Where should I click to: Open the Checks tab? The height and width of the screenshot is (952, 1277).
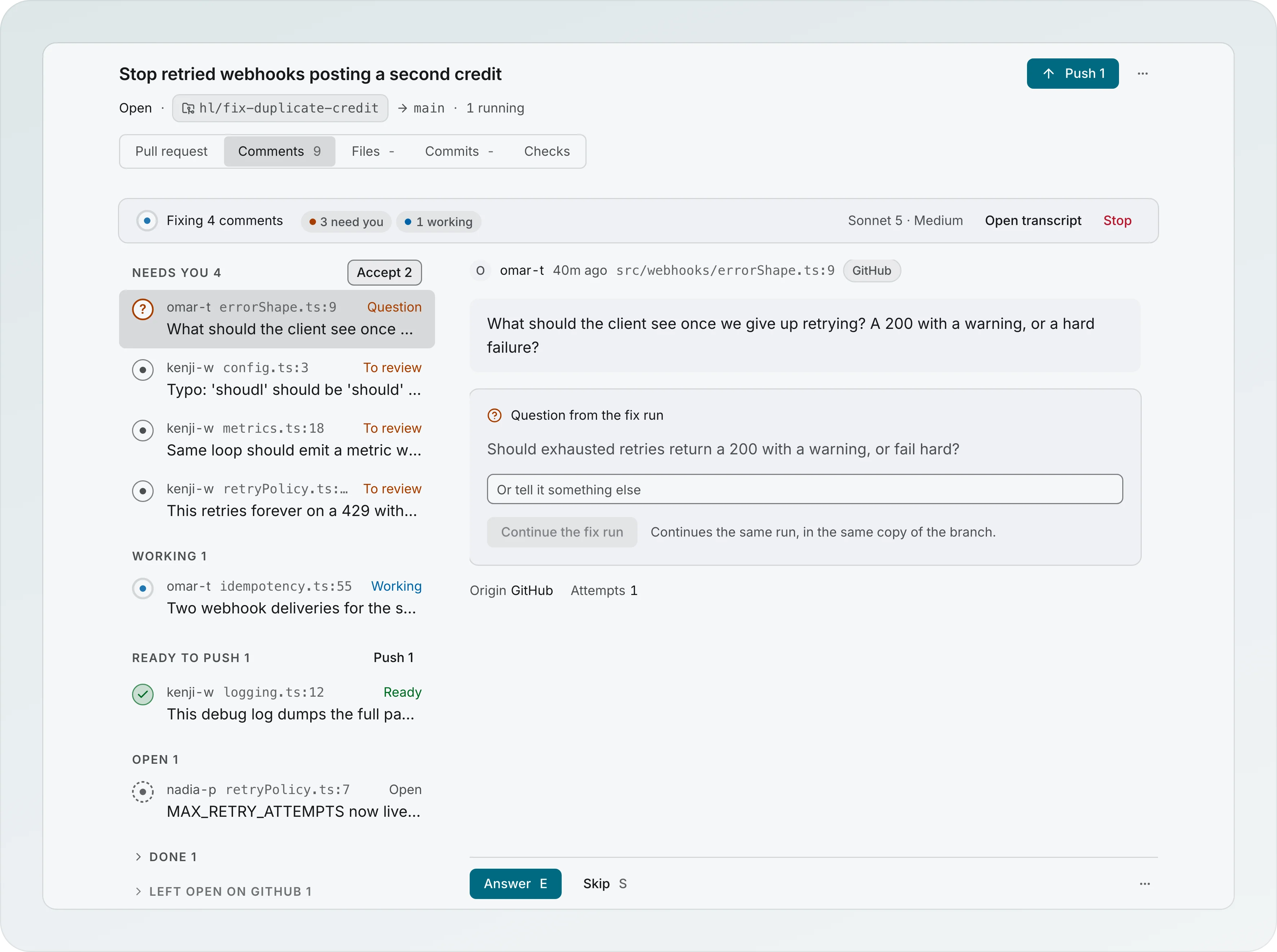(547, 151)
